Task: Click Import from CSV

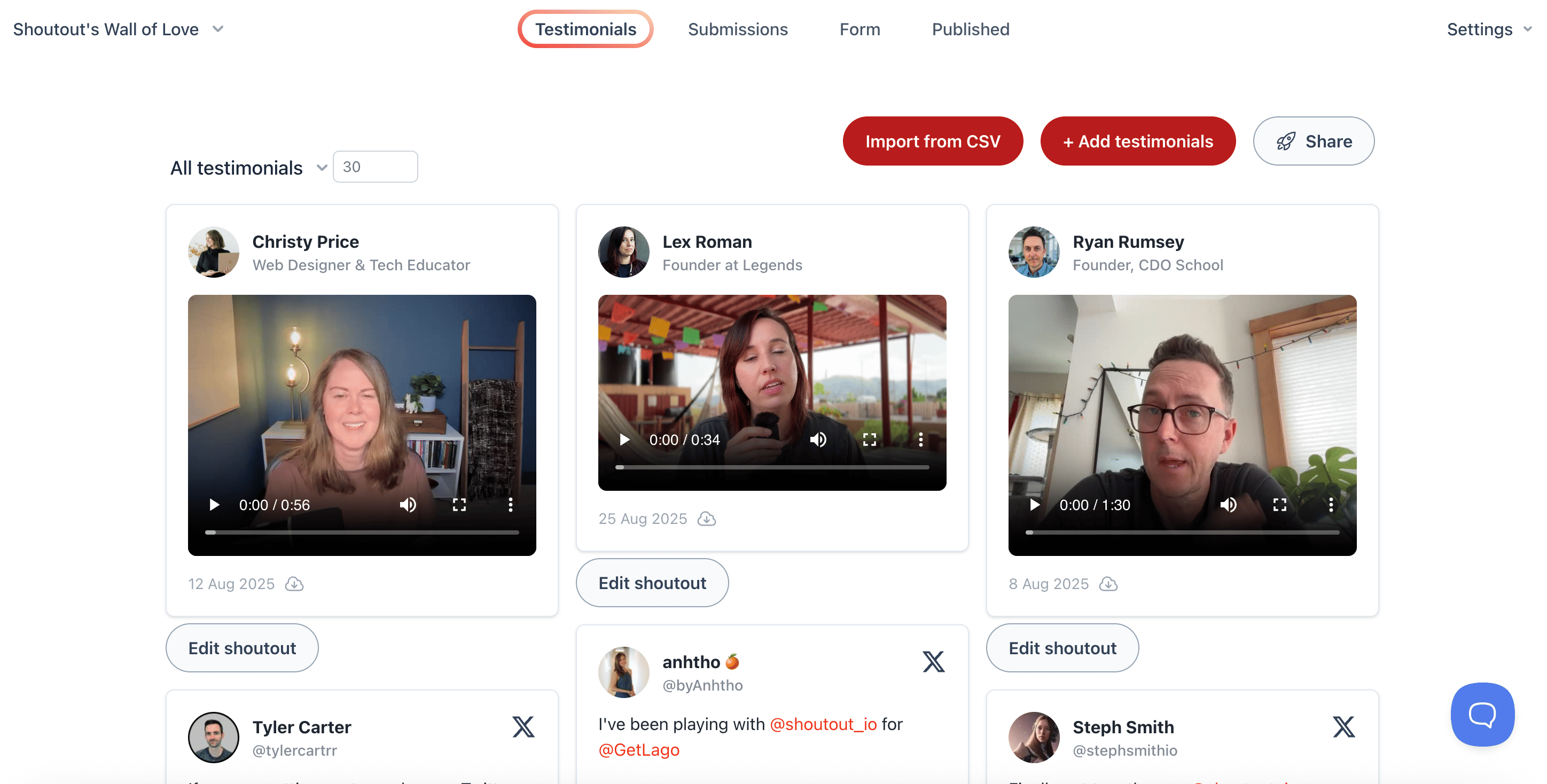Action: [933, 140]
